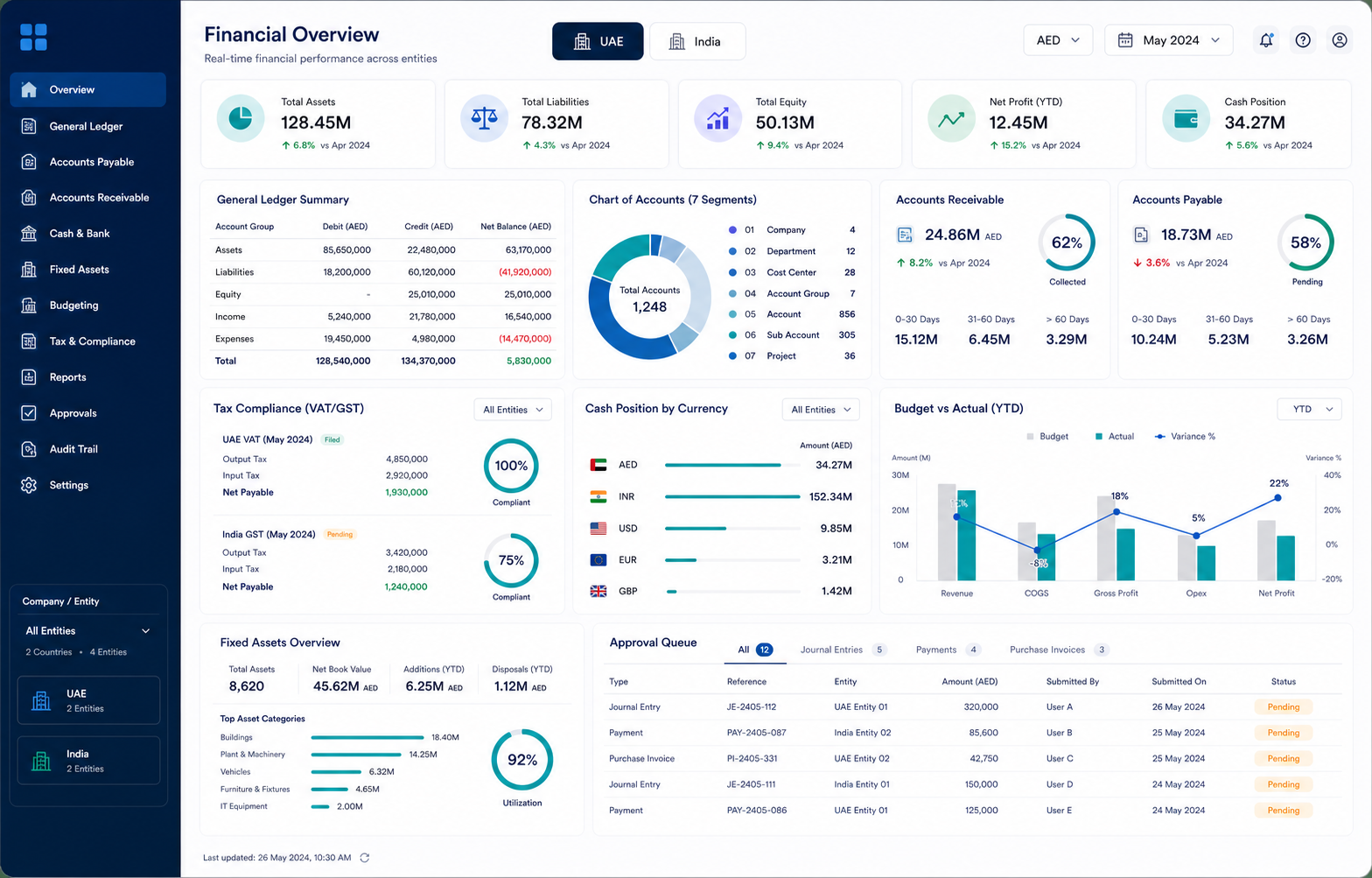
Task: Click the Buildings 18.40M asset bar
Action: pyautogui.click(x=367, y=738)
